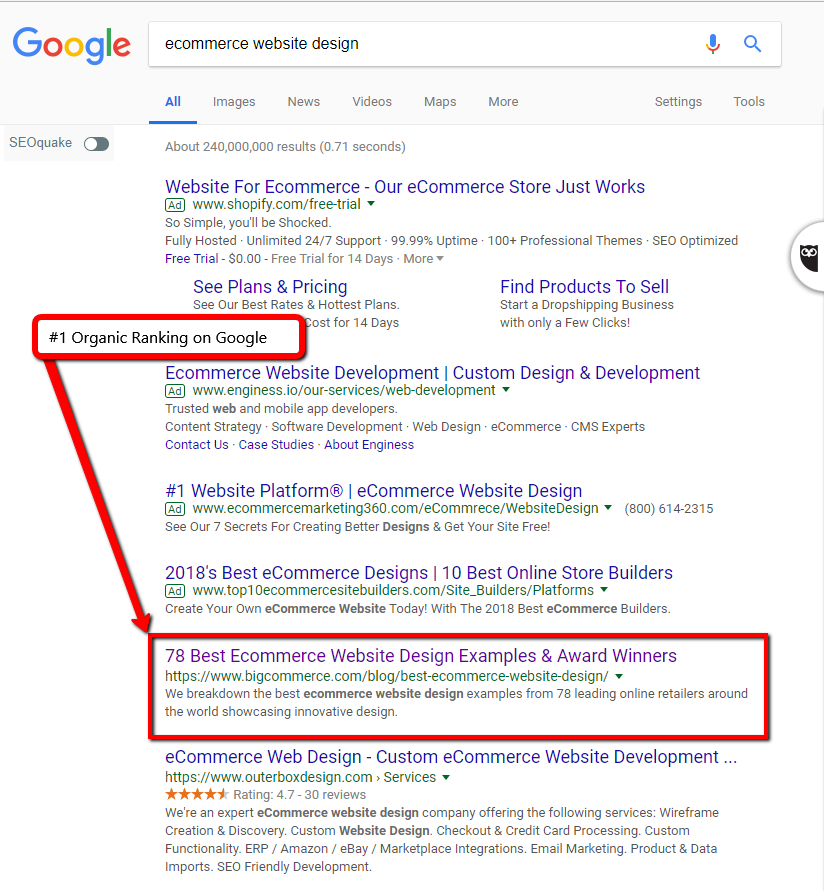The image size is (824, 891).
Task: Click the Ad badge beside ecommercemarketing360 URL
Action: pos(175,509)
